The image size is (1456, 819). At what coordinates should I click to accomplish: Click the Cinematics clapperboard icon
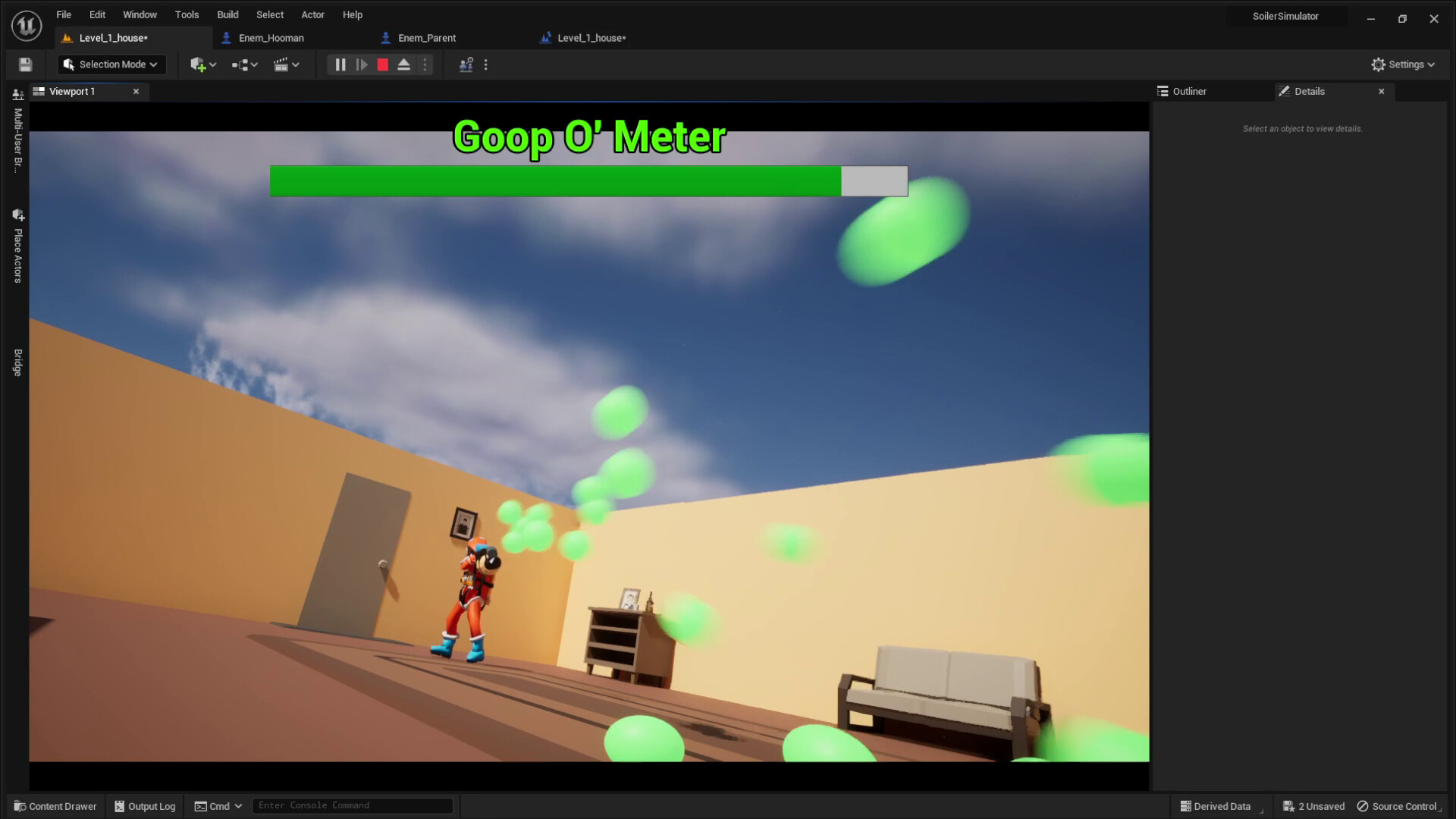click(x=283, y=64)
